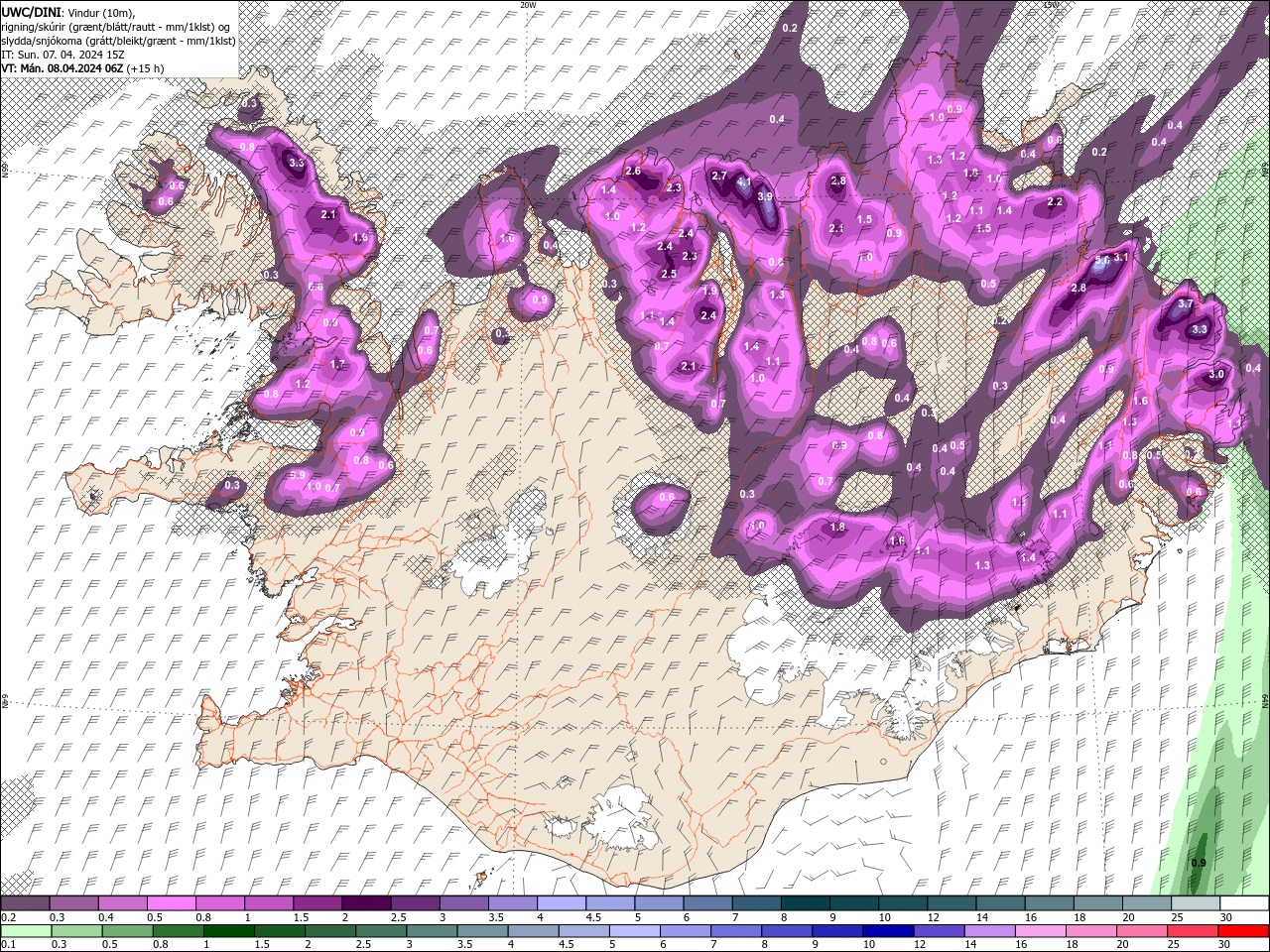Pick the 0.2 swatch in purple snow scale
Image resolution: width=1270 pixels, height=952 pixels.
(24, 903)
